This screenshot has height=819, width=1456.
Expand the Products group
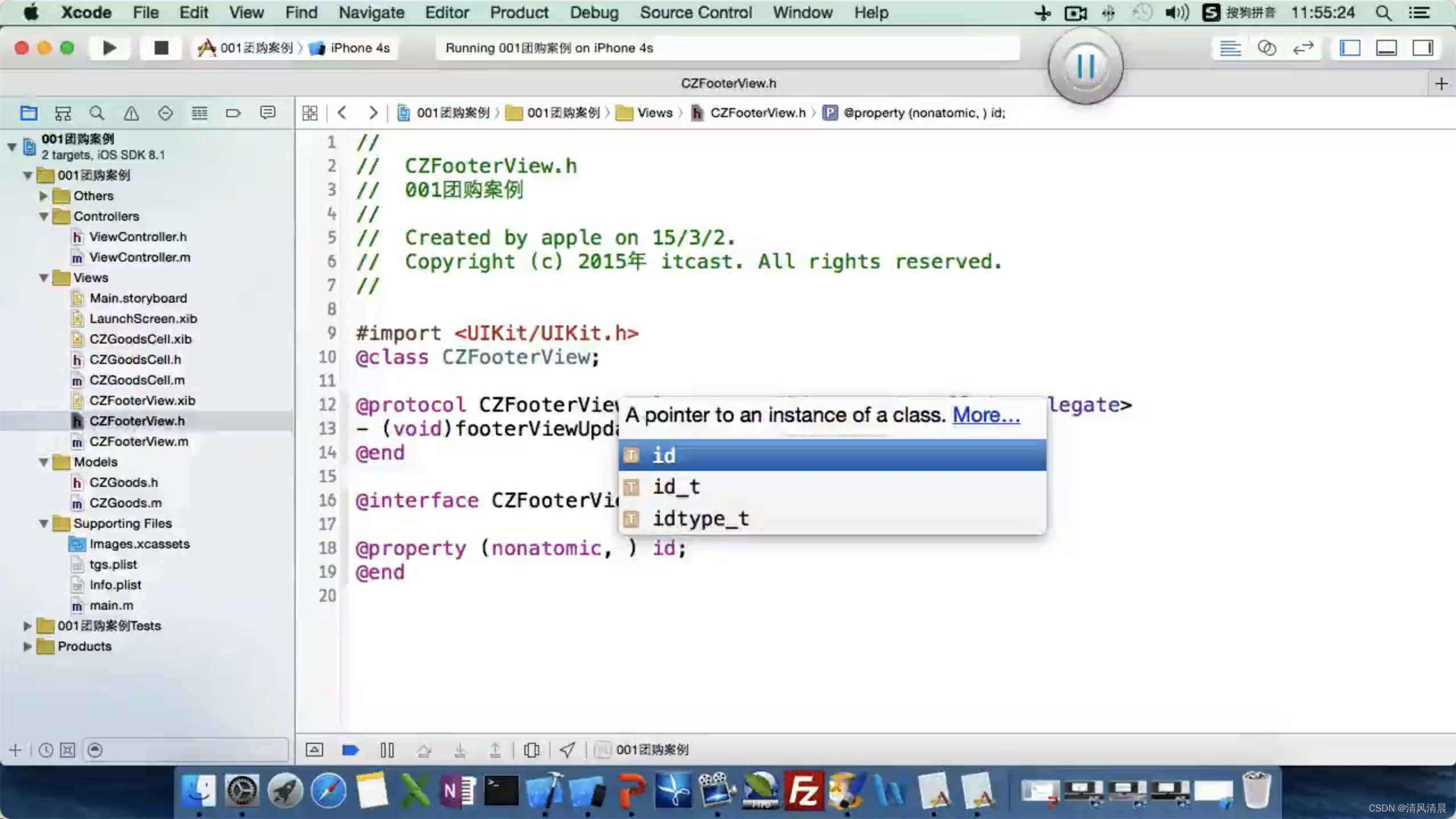click(27, 646)
